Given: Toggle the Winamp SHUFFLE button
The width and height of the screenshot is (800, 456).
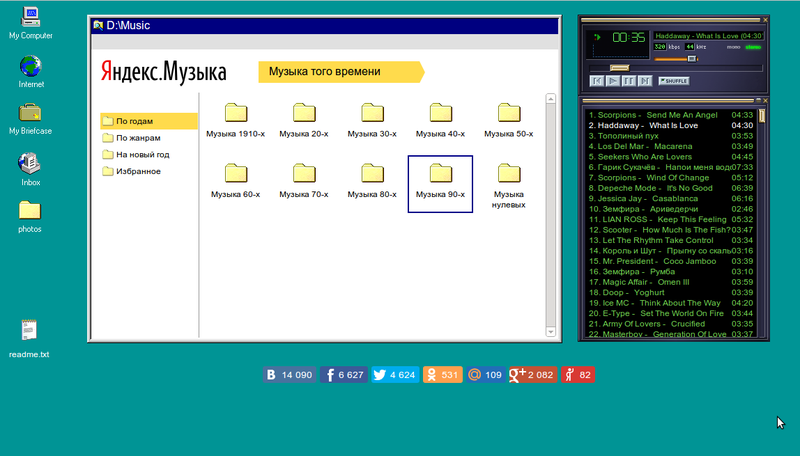Looking at the screenshot, I should click(673, 81).
